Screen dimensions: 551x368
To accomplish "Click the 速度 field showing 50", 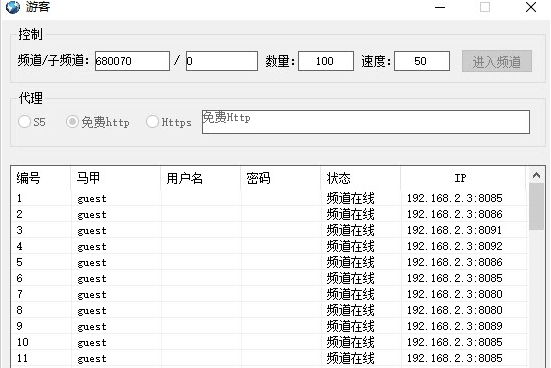I will click(x=422, y=61).
